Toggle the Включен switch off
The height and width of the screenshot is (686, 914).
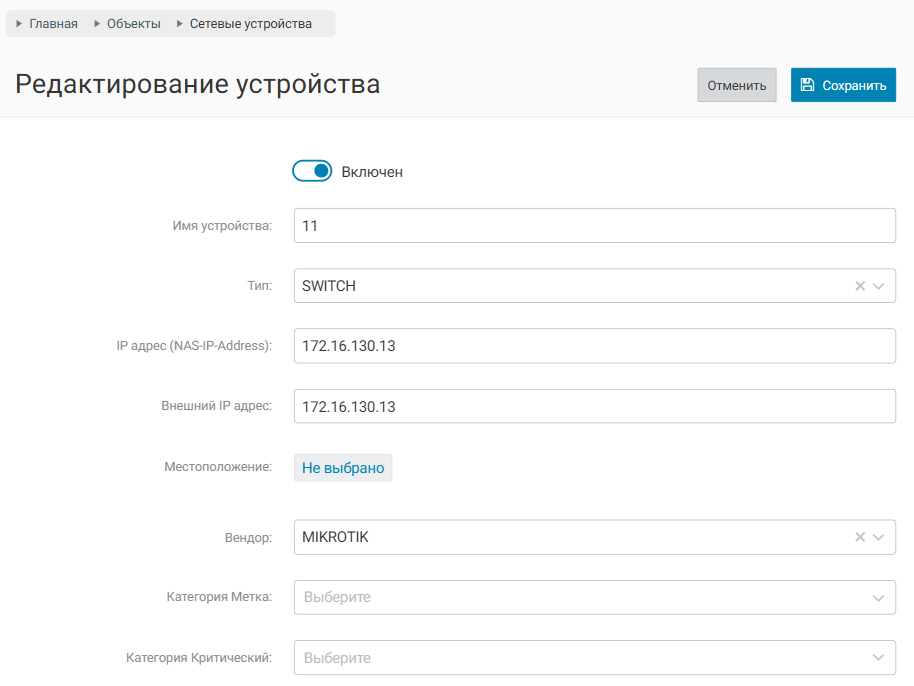click(x=311, y=172)
